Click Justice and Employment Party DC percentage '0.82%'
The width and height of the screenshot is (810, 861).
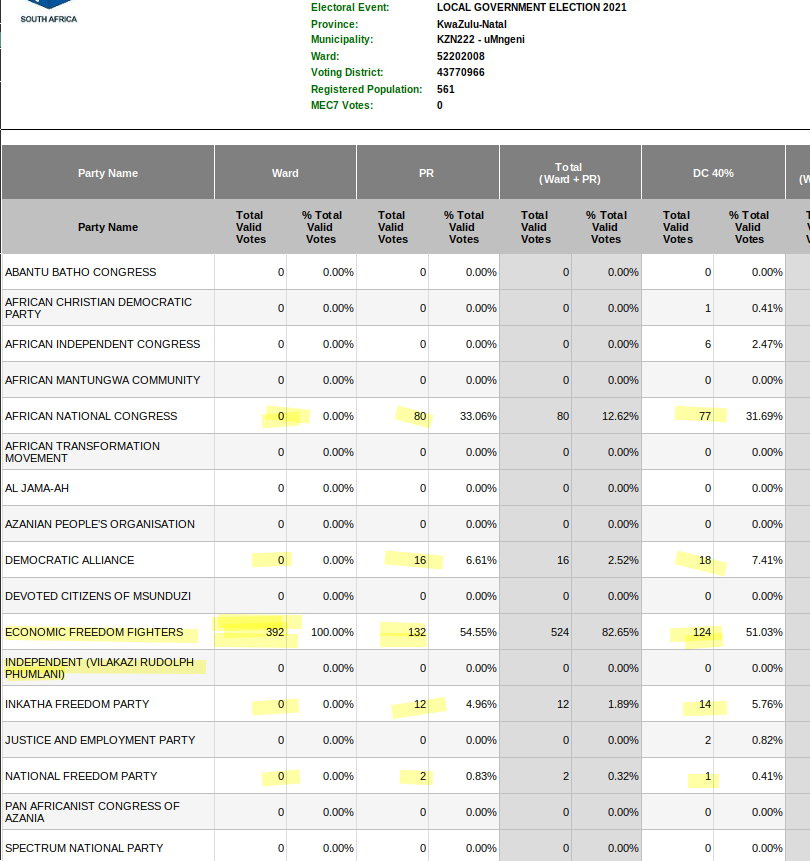tap(767, 740)
